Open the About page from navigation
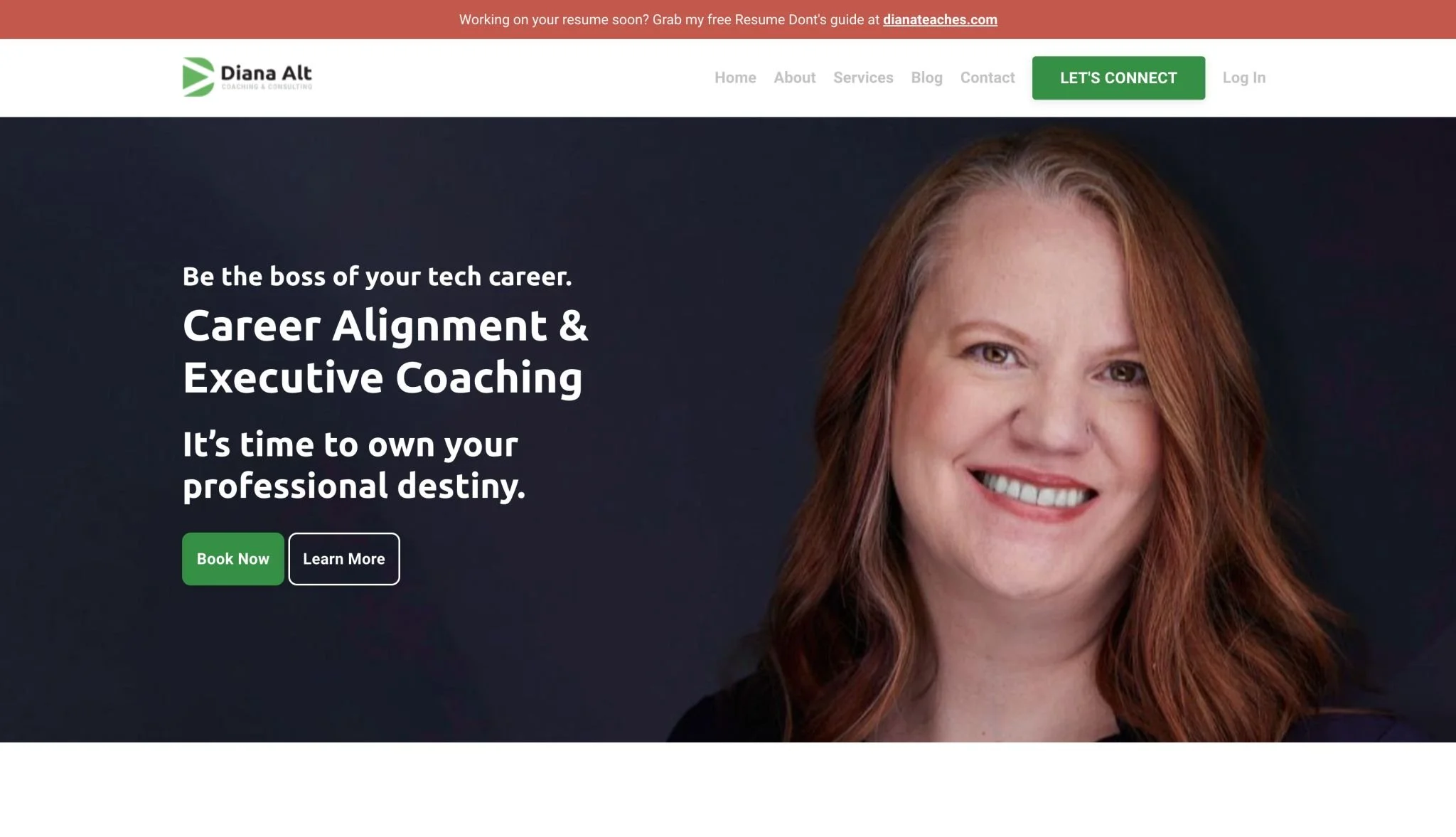This screenshot has width=1456, height=837. [x=794, y=78]
